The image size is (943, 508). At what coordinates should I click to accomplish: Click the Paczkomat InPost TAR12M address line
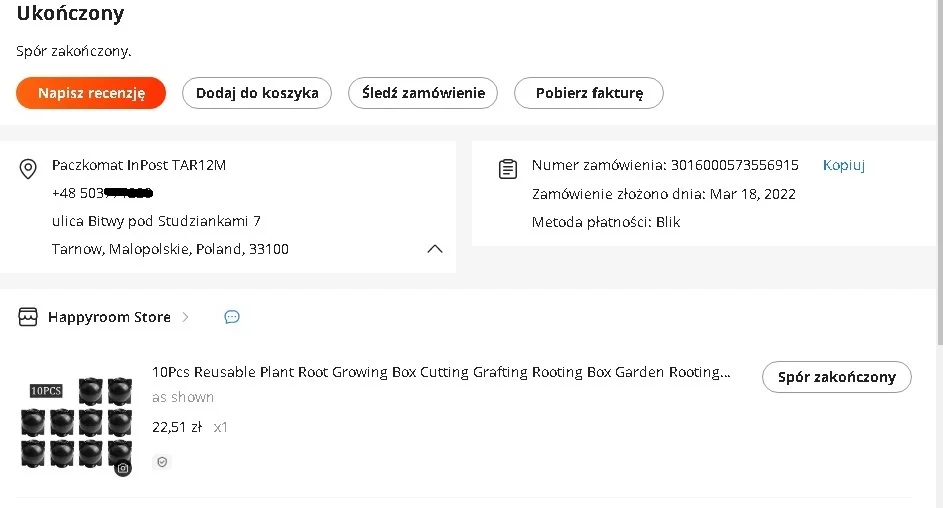[x=139, y=165]
